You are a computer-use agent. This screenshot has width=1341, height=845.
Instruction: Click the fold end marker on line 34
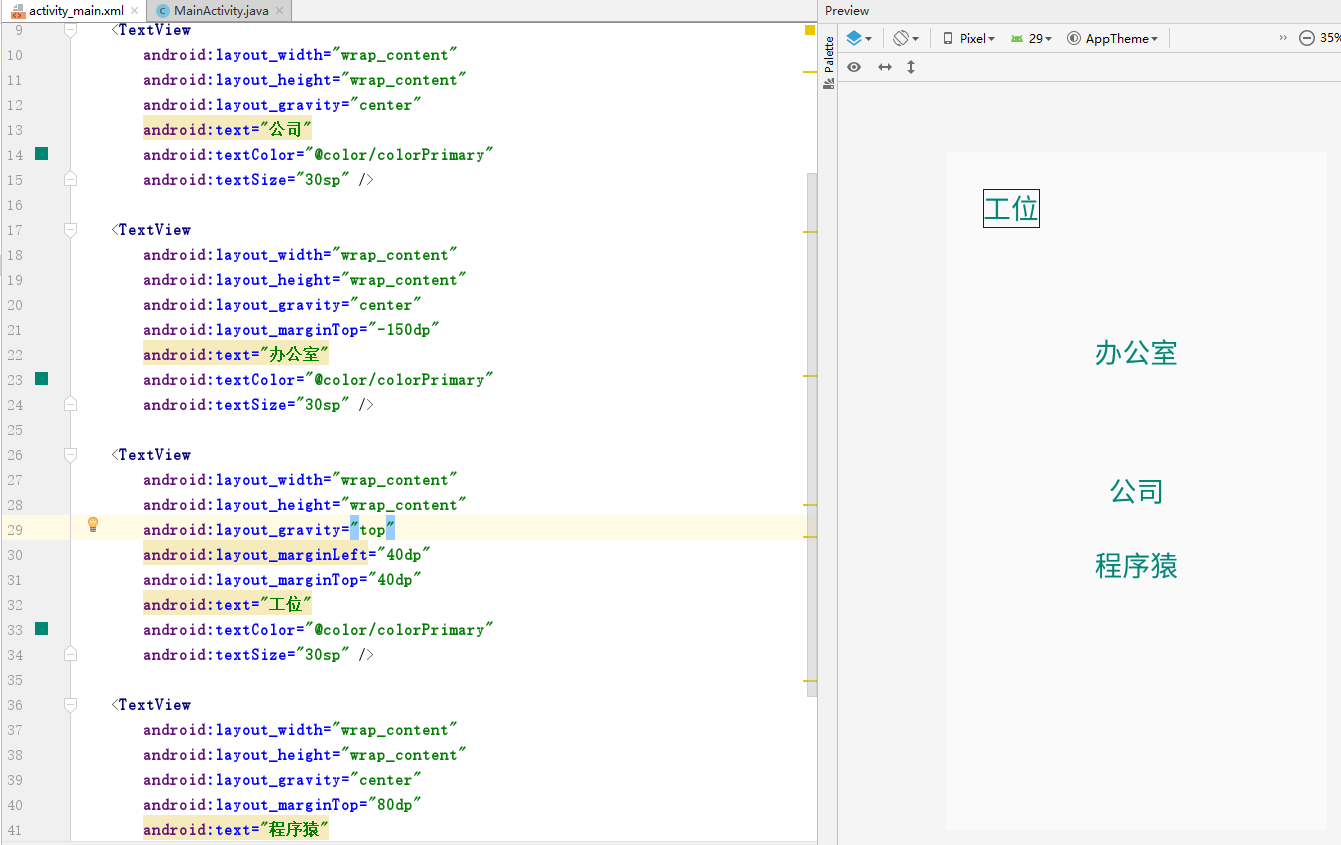[70, 654]
